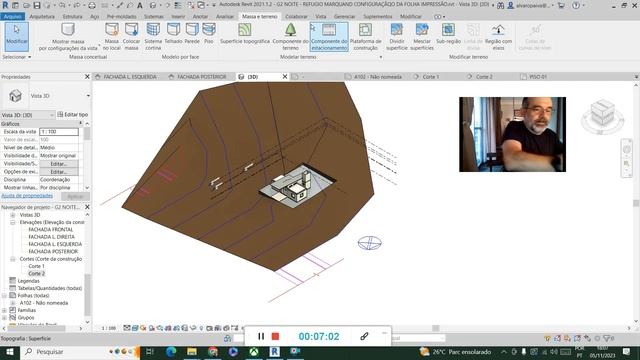The height and width of the screenshot is (360, 640).
Task: Stop the screen recording
Action: [x=276, y=336]
